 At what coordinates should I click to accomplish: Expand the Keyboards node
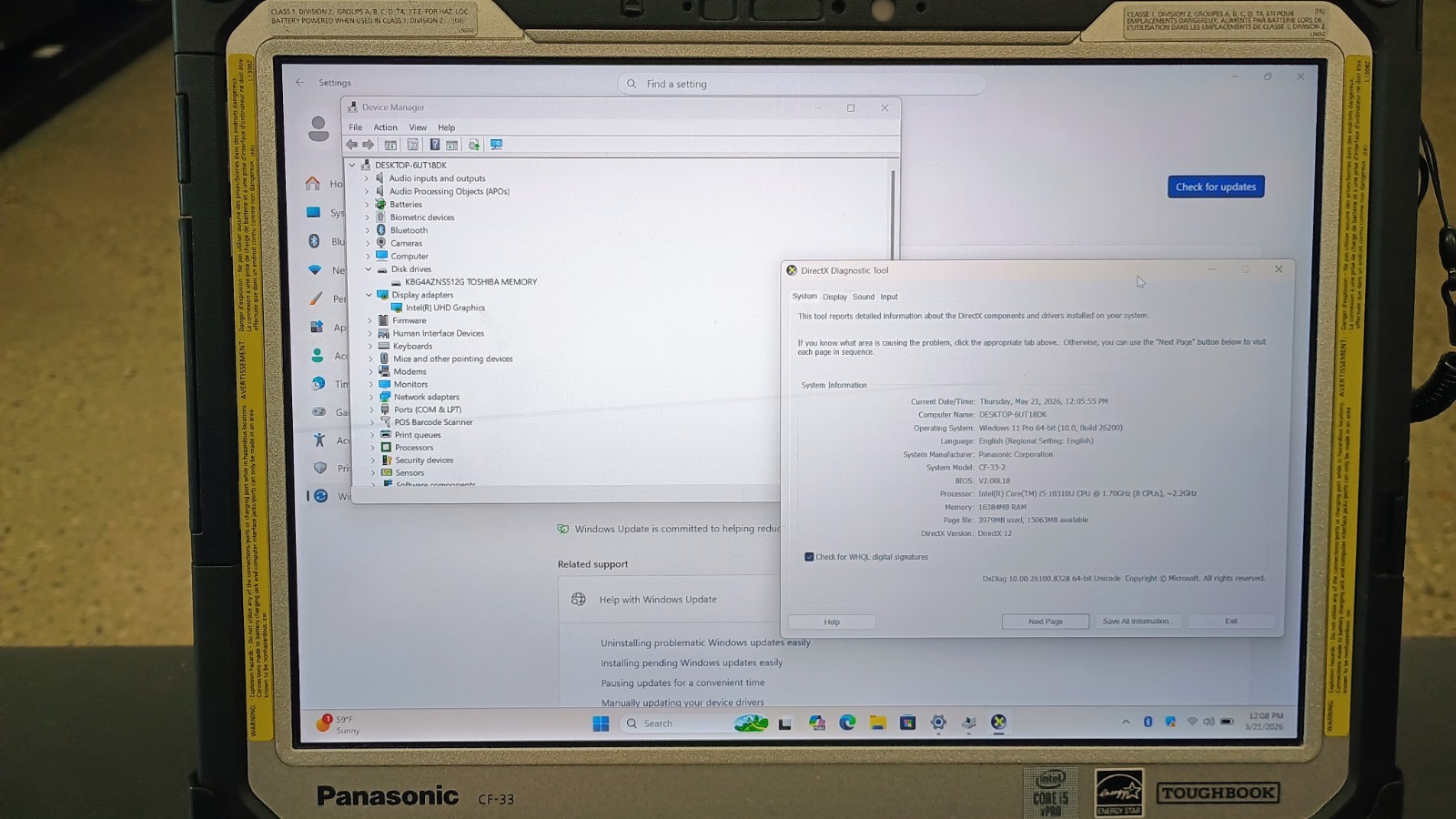point(370,346)
